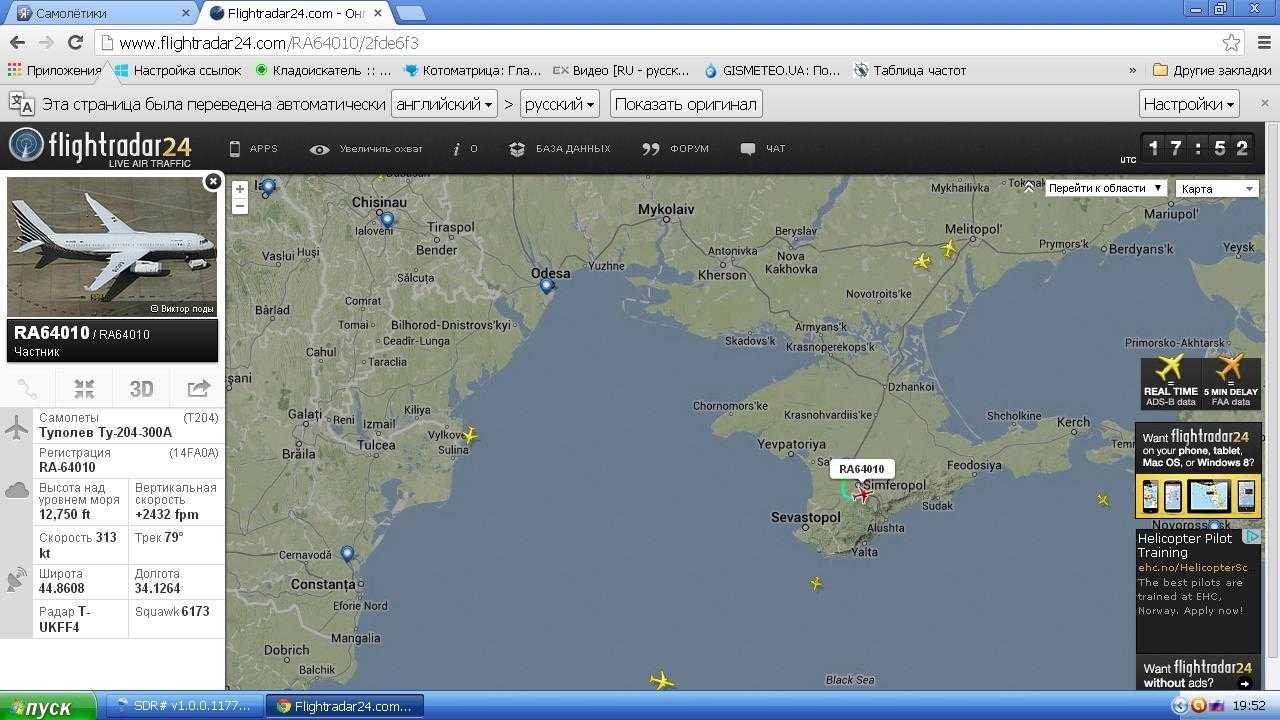Expand hidden bookmarks chevron
Image resolution: width=1280 pixels, height=720 pixels.
tap(1132, 70)
